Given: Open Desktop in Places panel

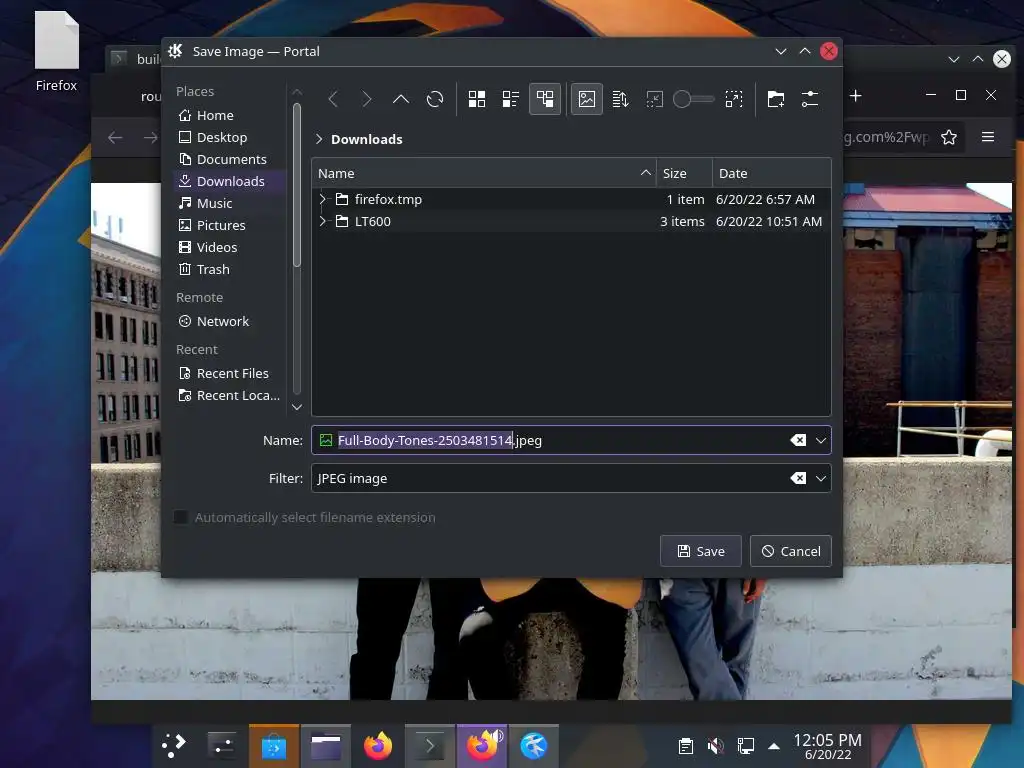Looking at the screenshot, I should [229, 138].
